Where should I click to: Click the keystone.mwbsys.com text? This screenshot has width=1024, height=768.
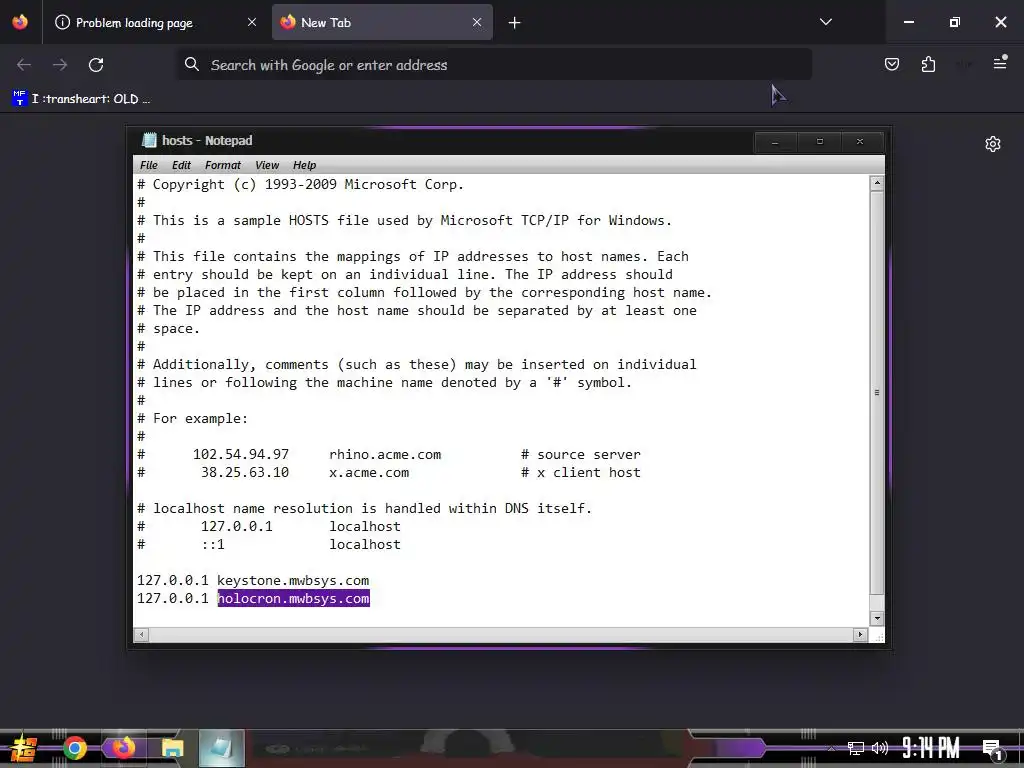[293, 581]
